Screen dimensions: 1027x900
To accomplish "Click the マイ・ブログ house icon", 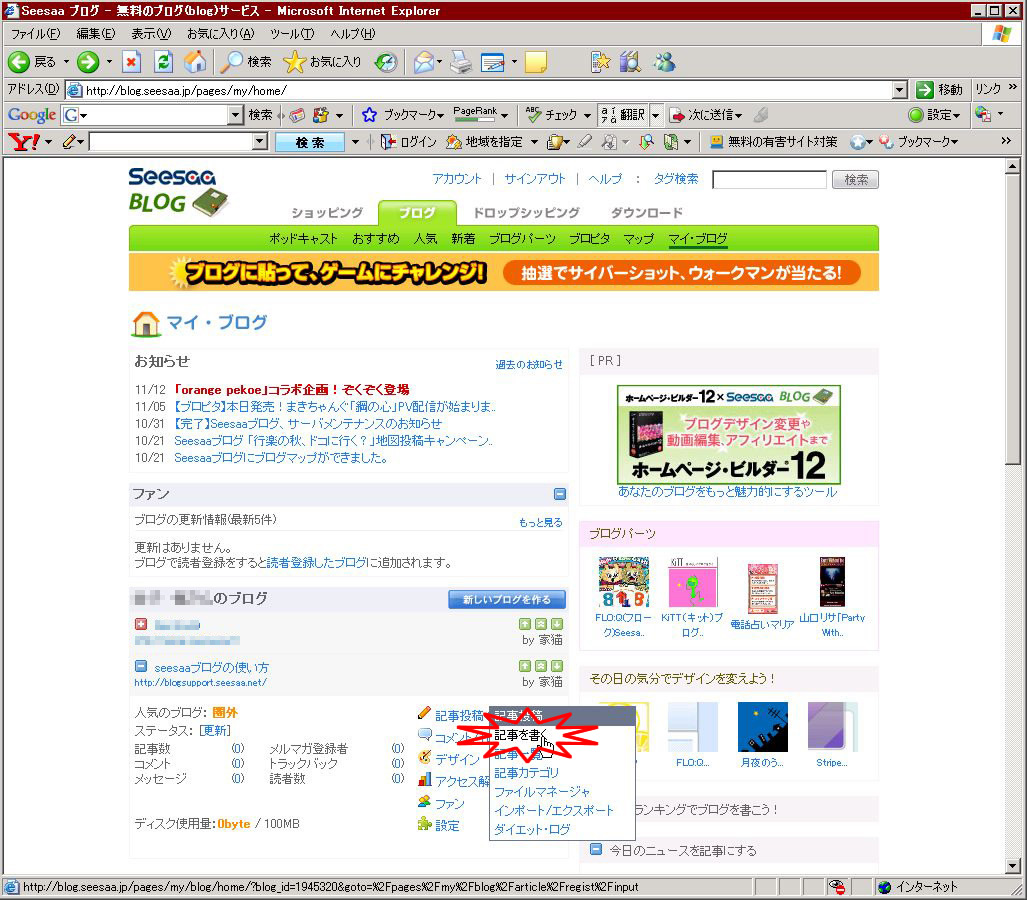I will pos(150,323).
